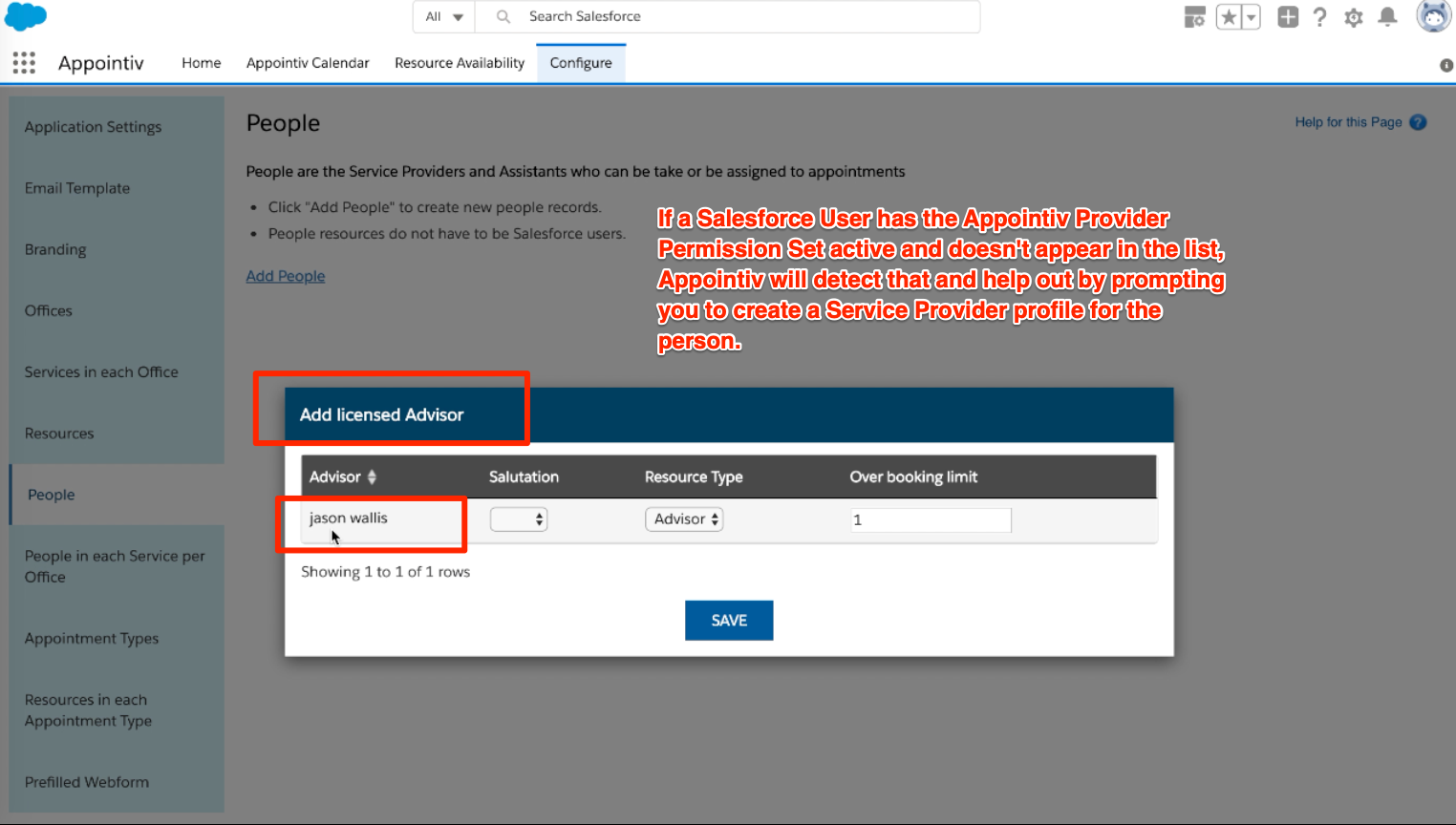The image size is (1456, 825).
Task: Open the Setup gear icon
Action: coord(1353,17)
